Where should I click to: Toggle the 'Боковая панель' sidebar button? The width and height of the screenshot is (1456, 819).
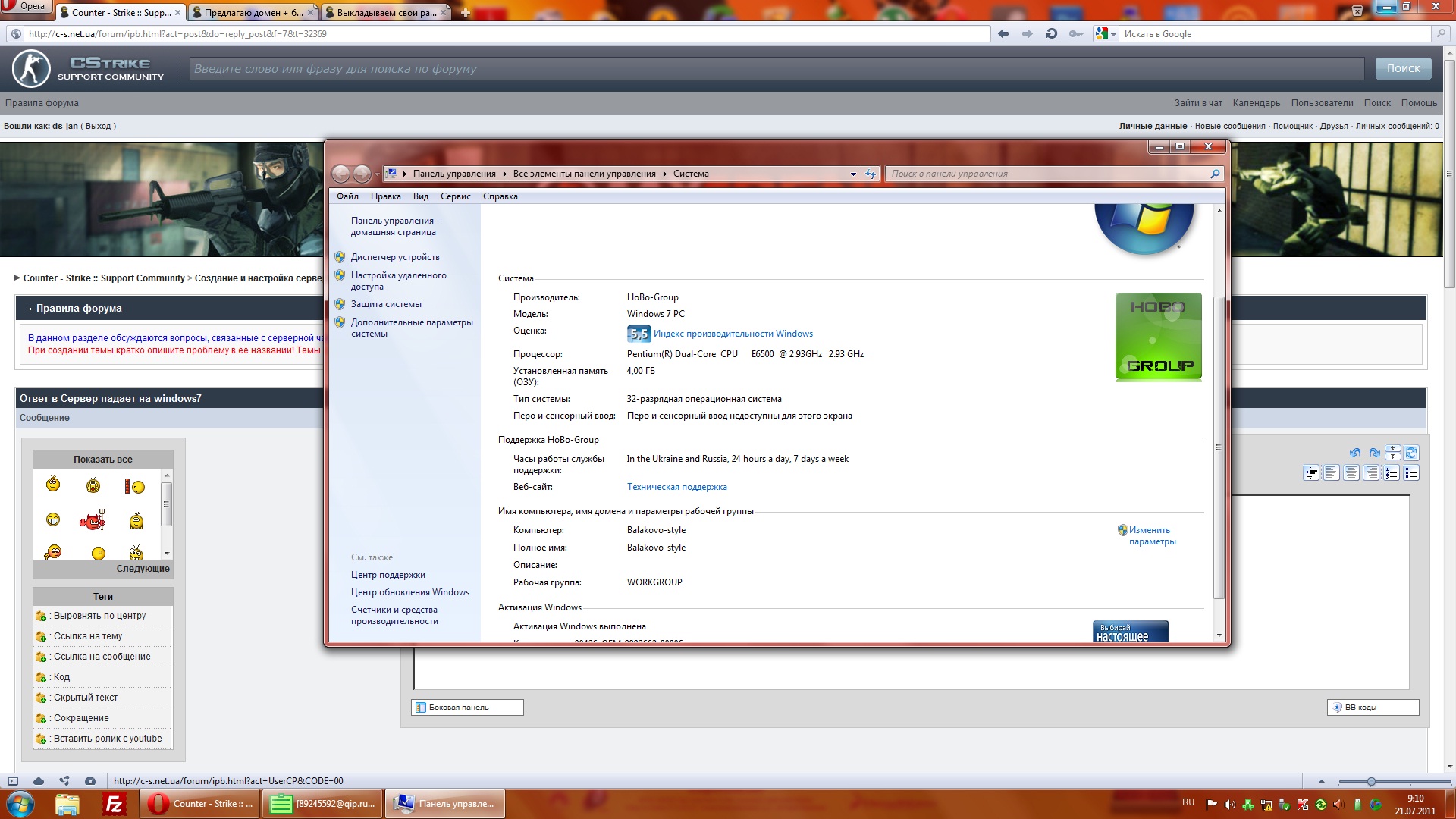(x=467, y=708)
